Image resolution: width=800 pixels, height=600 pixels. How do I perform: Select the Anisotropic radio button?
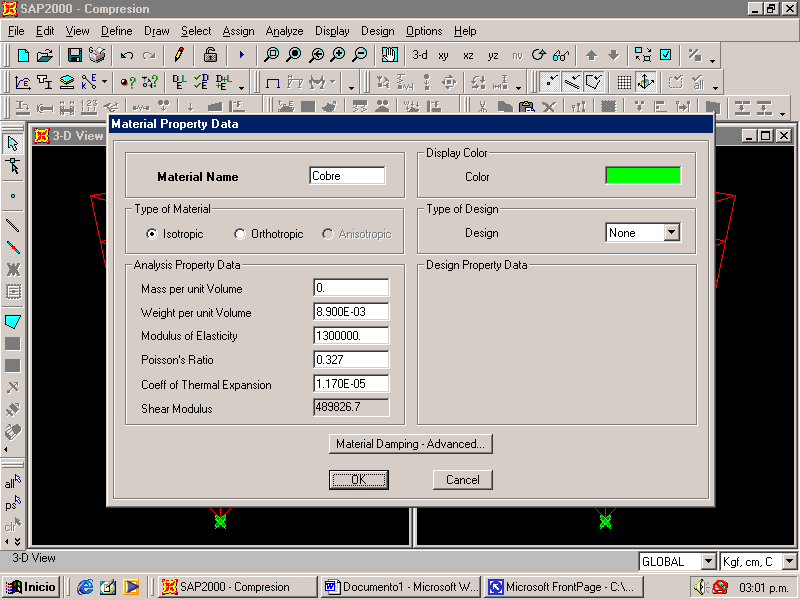point(328,234)
